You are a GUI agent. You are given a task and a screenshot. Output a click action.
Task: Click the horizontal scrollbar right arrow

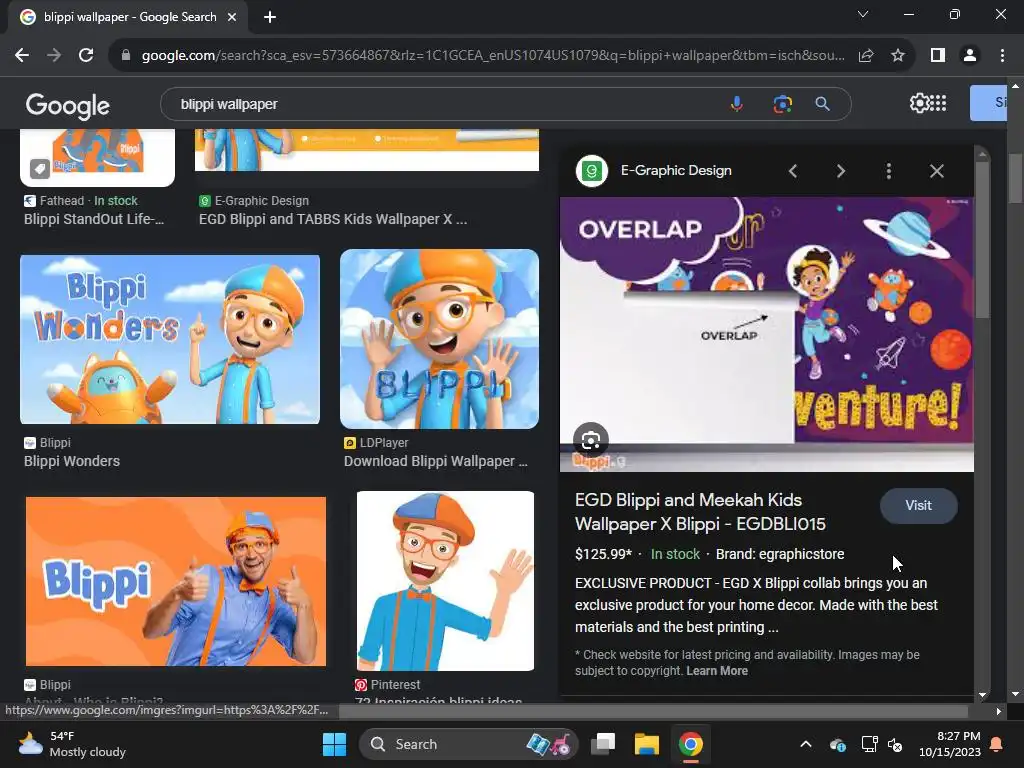[999, 711]
